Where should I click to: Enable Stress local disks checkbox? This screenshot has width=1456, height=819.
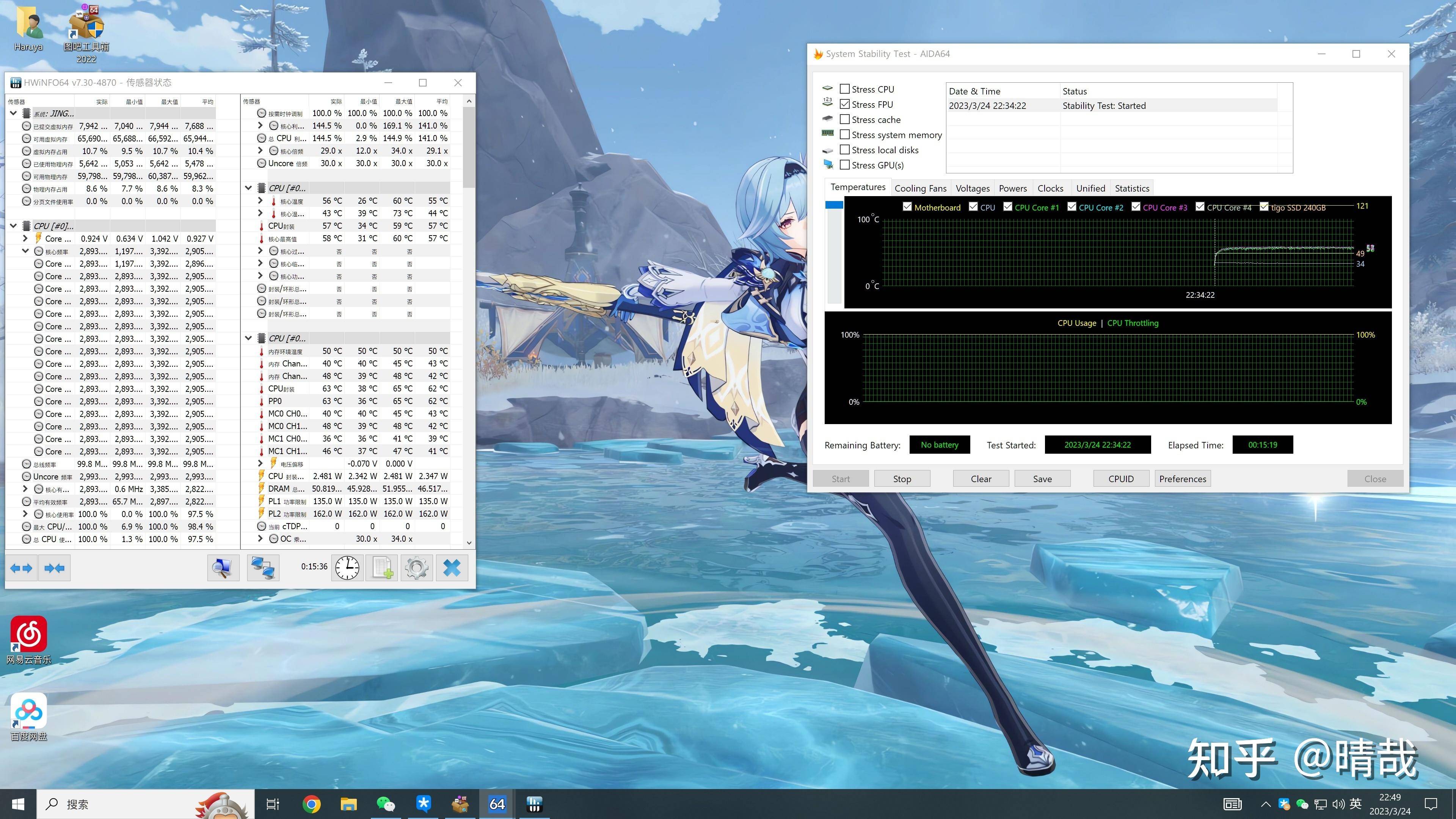coord(844,150)
